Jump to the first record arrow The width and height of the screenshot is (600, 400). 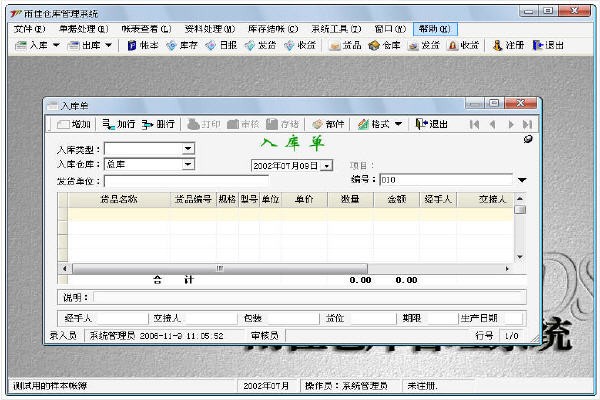[x=474, y=125]
